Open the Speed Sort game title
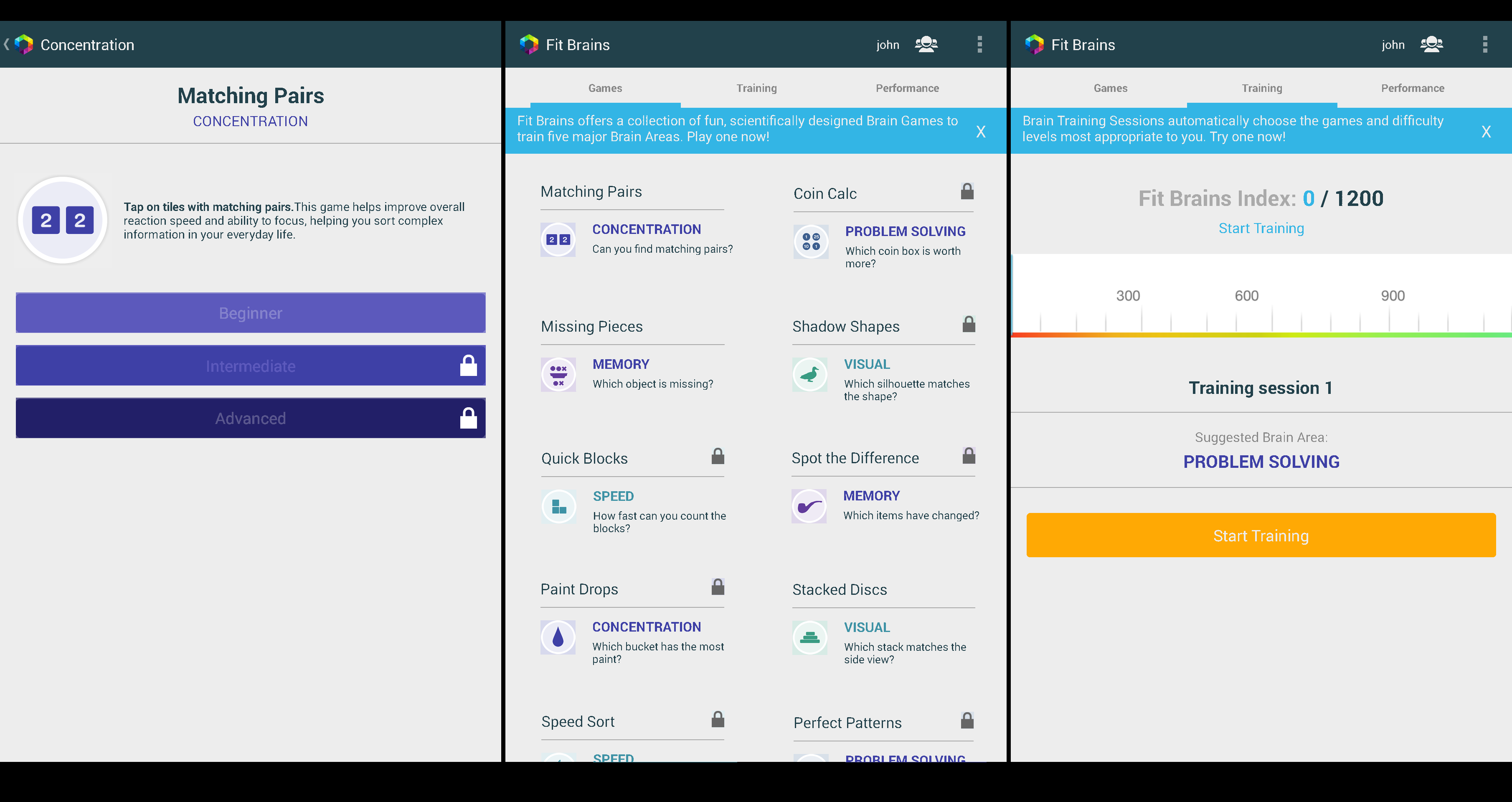The image size is (1512, 802). click(578, 721)
